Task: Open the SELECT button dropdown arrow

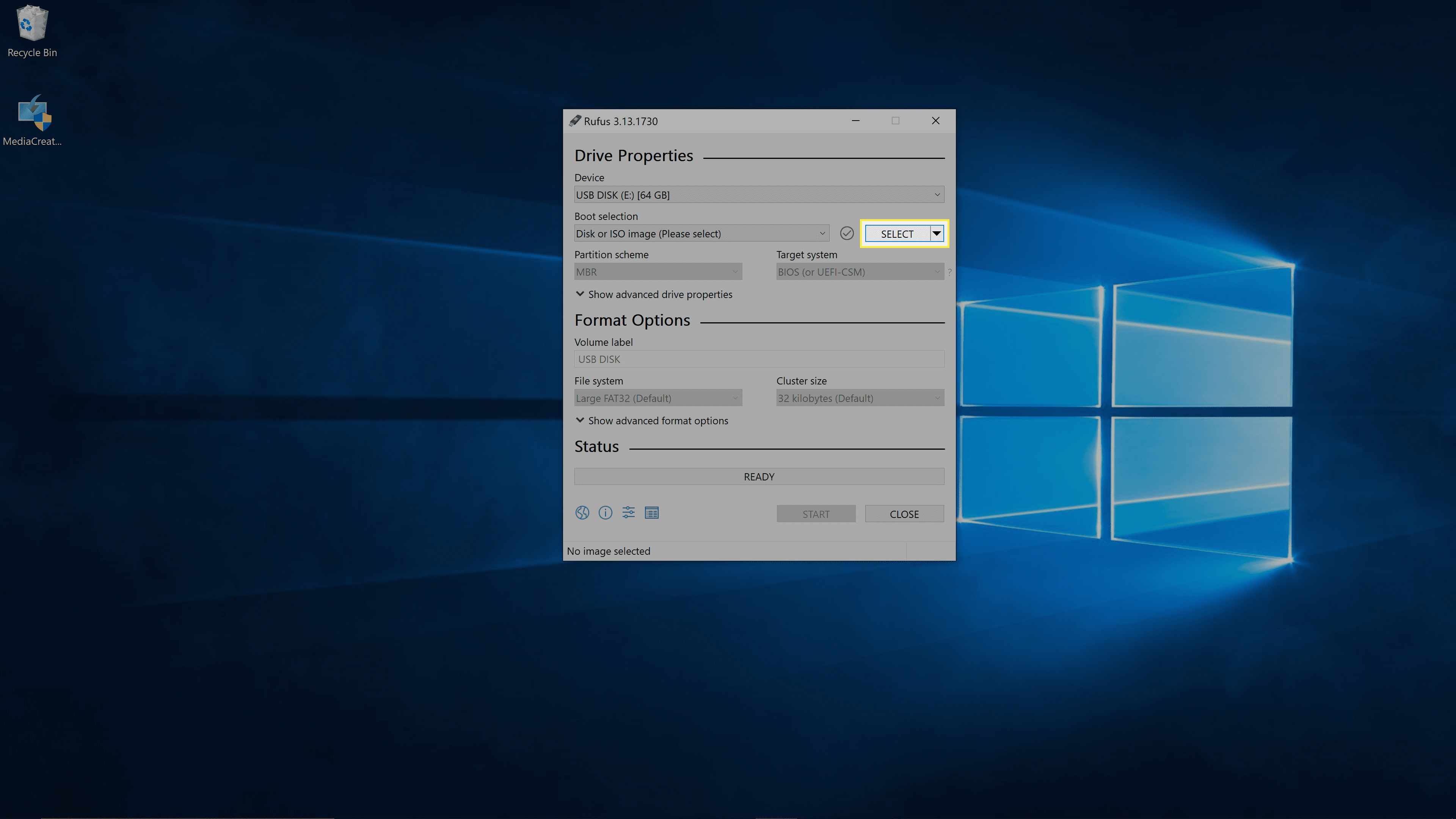Action: click(937, 234)
